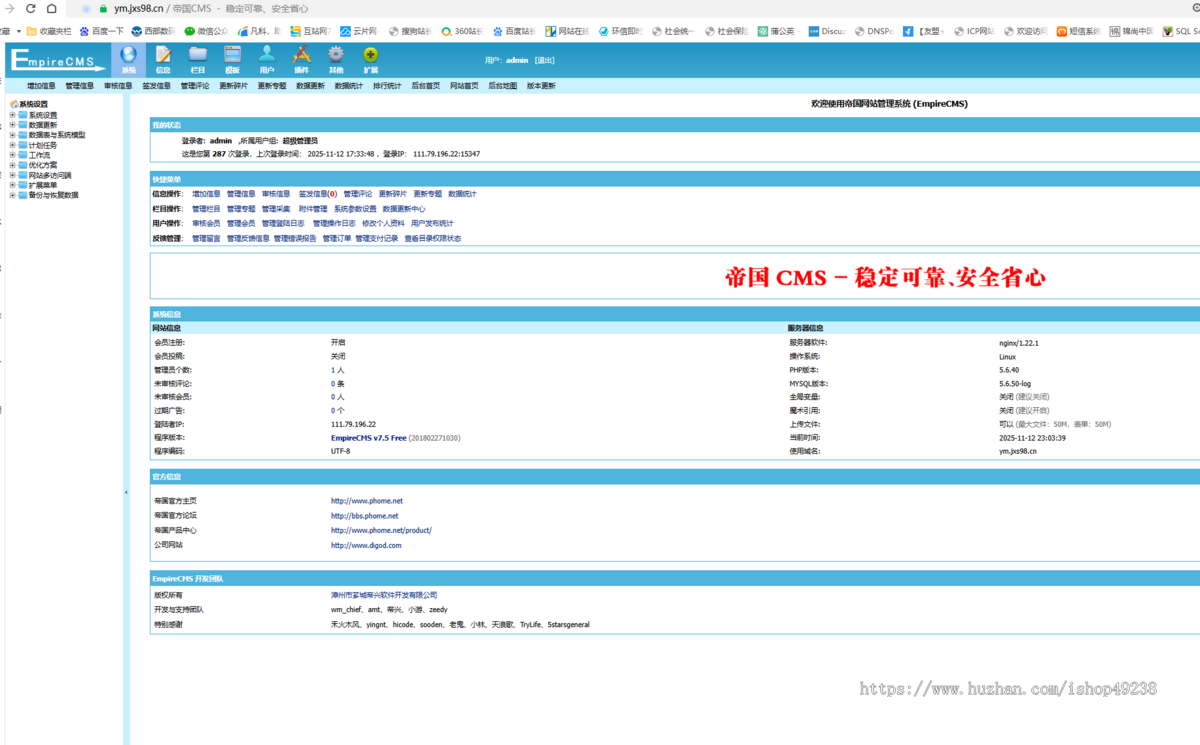Expand the 计划任务 tree node
Screen dimensions: 1200x745
pos(12,145)
